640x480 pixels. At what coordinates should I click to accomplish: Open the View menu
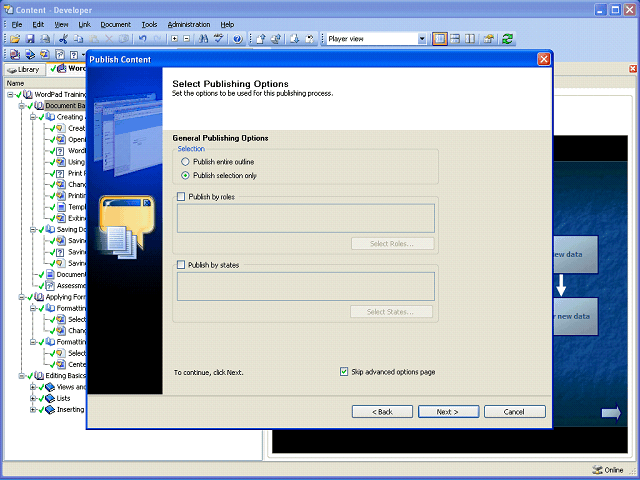pos(61,24)
